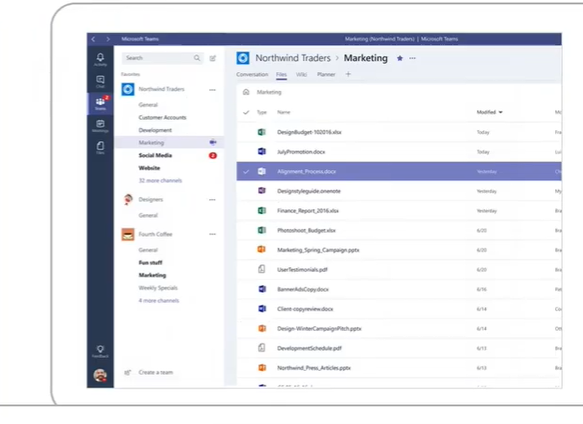Switch to the Files tab
Screen dimensions: 583x424
tap(281, 74)
